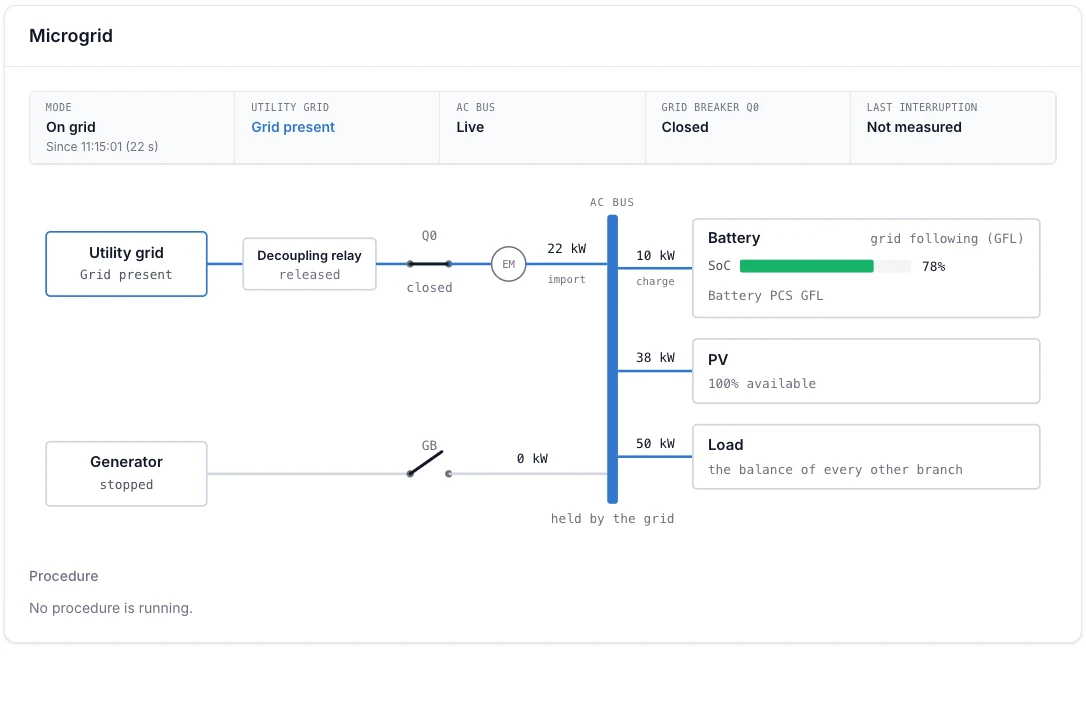This screenshot has height=719, width=1086.
Task: Open the Battery card
Action: [866, 268]
